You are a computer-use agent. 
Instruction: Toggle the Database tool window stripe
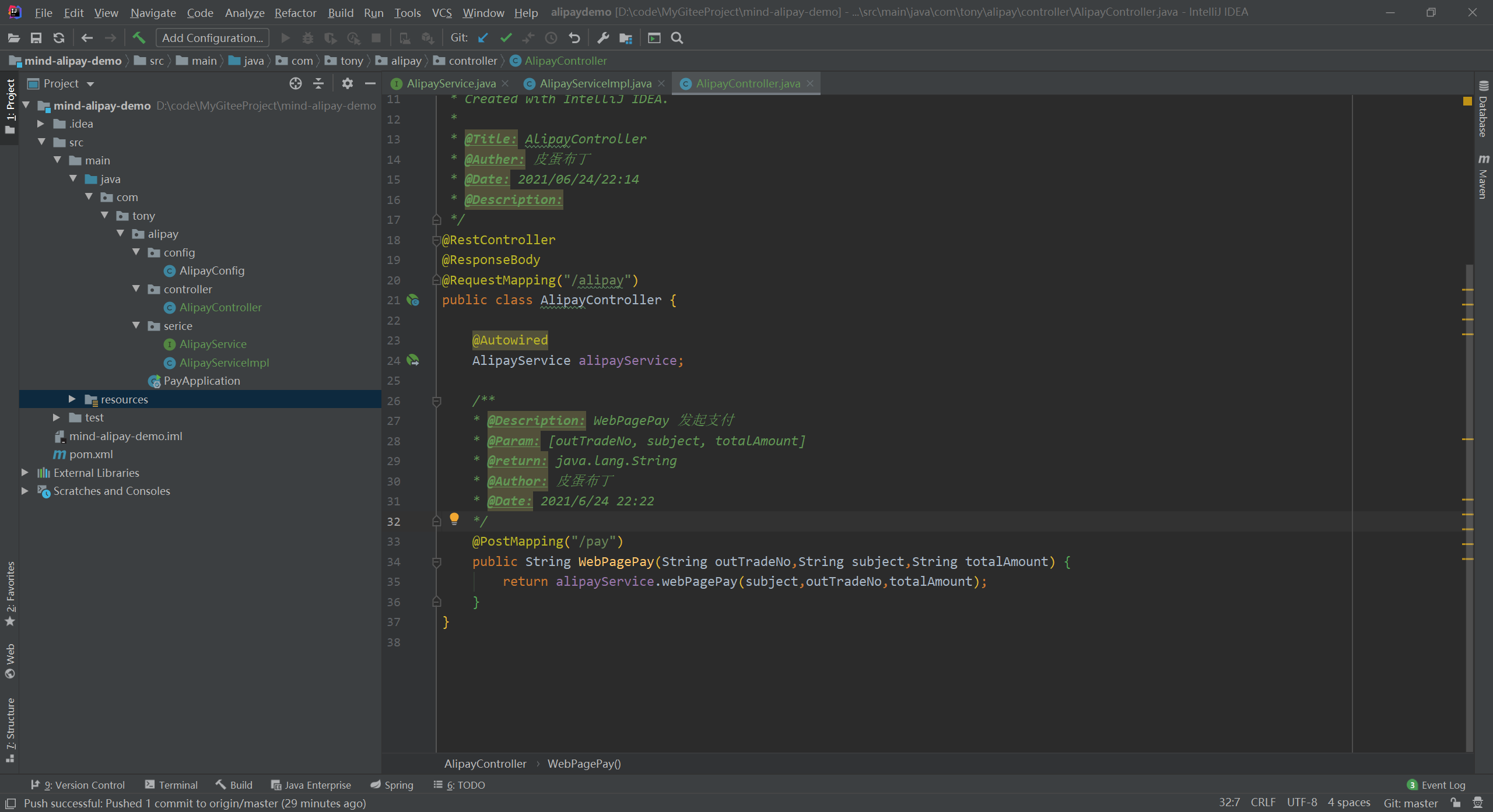click(1483, 111)
